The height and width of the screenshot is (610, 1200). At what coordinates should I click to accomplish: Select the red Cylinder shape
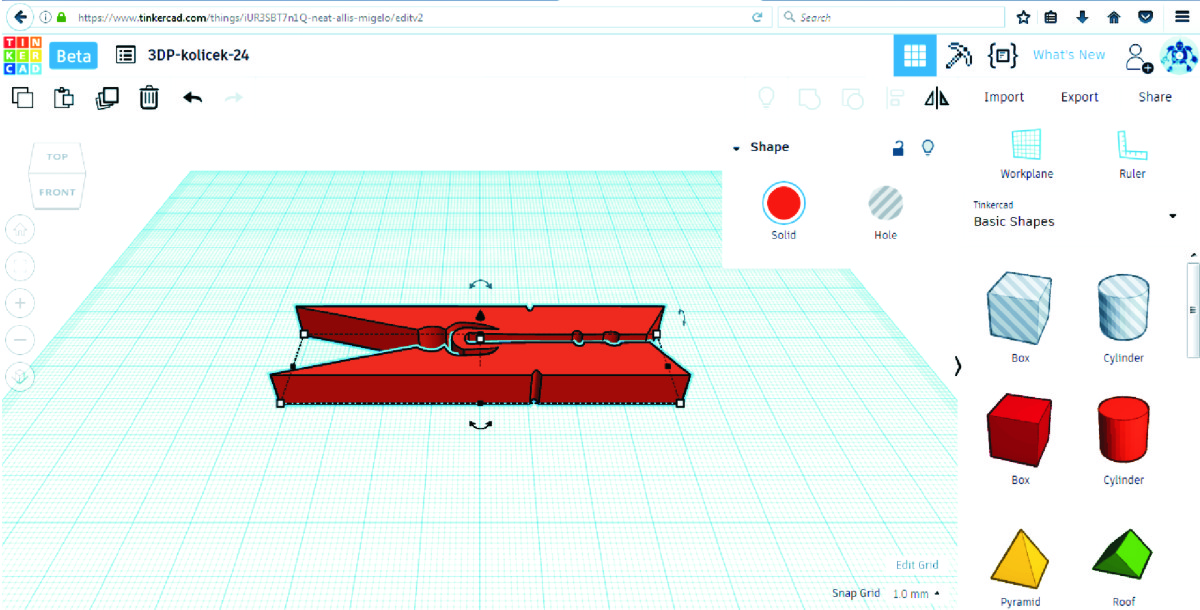[x=1124, y=431]
